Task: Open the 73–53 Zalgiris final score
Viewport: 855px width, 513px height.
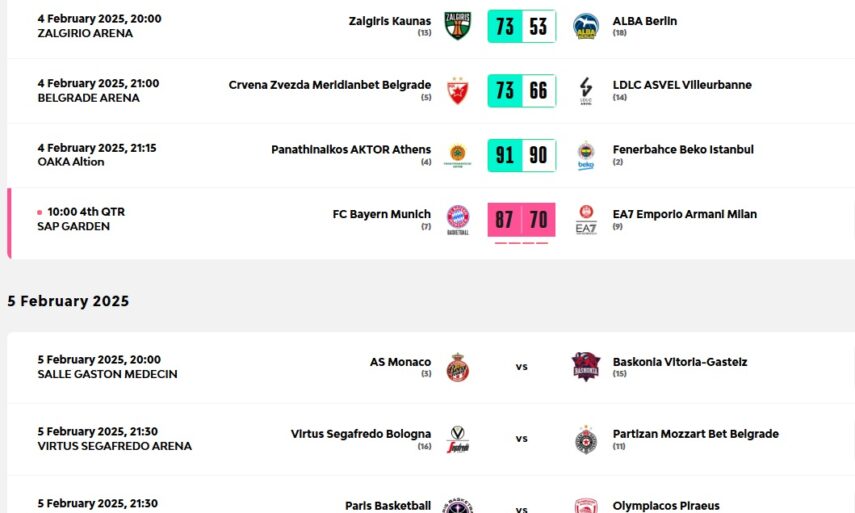Action: (521, 26)
